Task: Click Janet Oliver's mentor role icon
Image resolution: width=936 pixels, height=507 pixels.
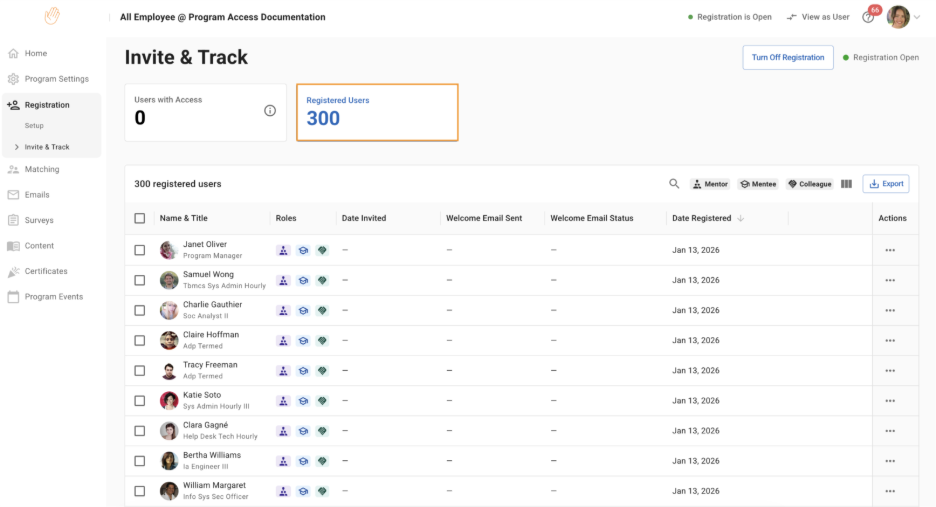Action: point(283,250)
